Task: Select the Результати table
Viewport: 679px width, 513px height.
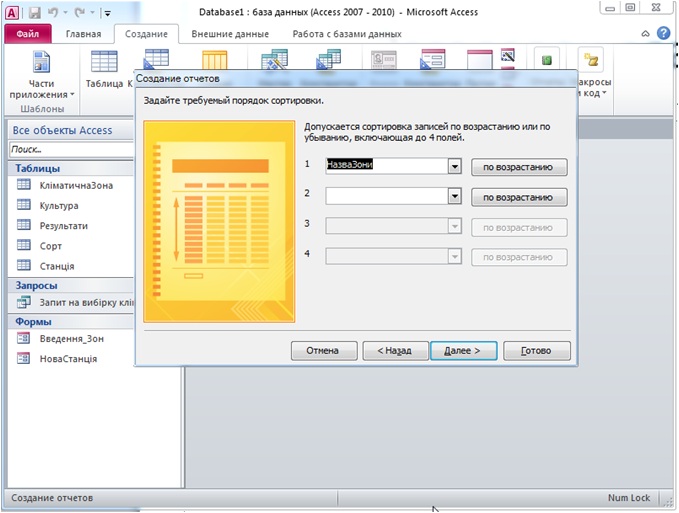Action: [x=62, y=226]
